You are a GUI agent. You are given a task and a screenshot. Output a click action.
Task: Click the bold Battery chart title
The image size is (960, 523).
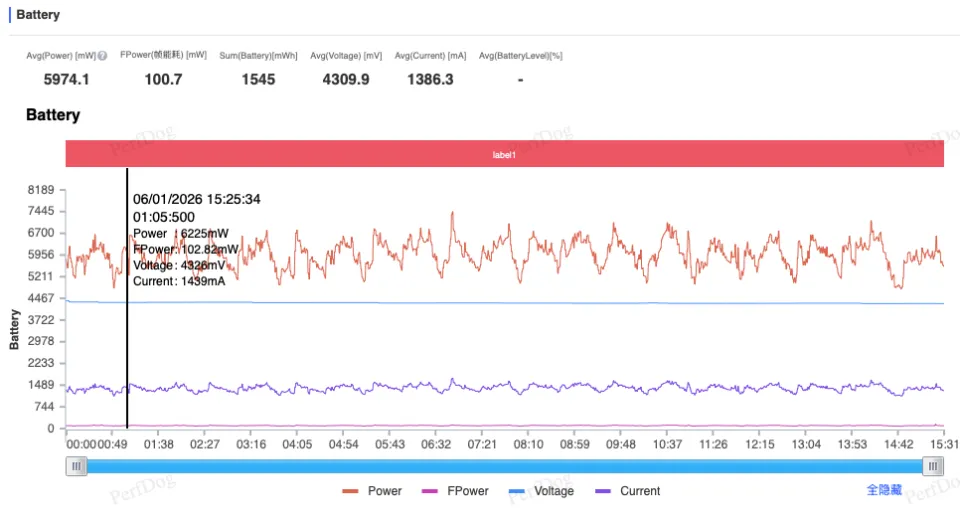[53, 115]
